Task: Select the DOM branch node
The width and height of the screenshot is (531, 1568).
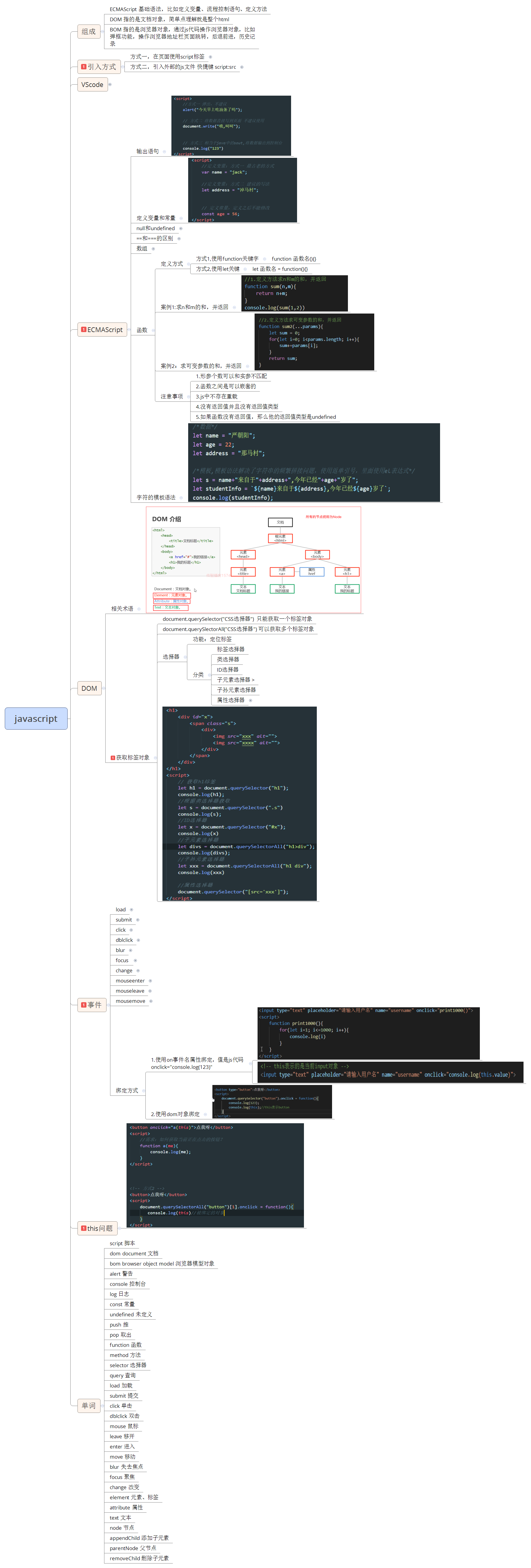Action: click(89, 688)
